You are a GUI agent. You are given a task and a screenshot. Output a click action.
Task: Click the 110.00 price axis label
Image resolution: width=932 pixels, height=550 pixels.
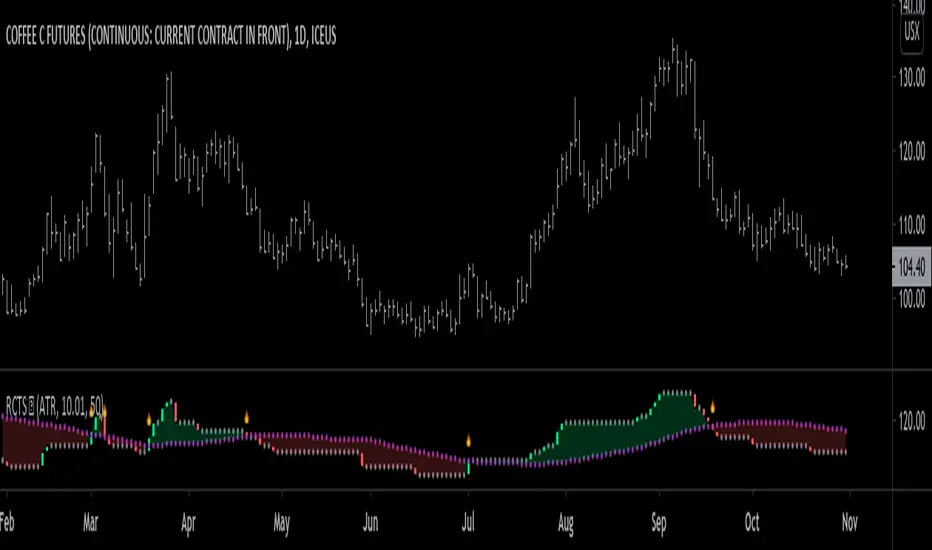point(910,226)
